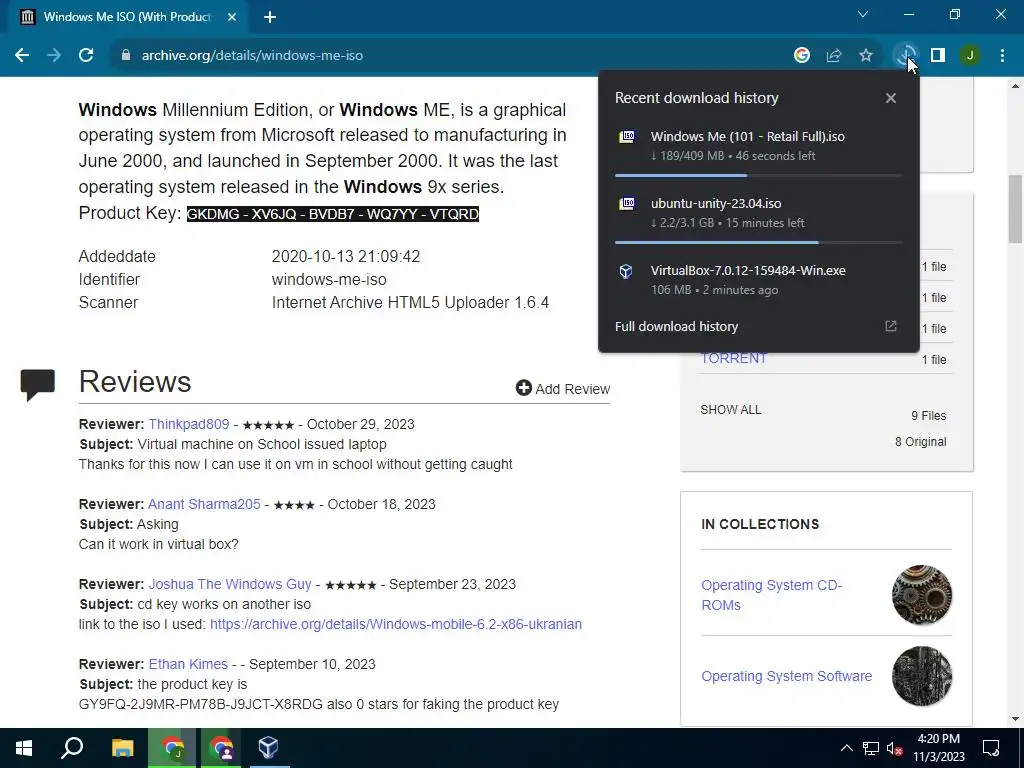This screenshot has height=768, width=1024.
Task: Open the Windows Start menu
Action: 24,748
